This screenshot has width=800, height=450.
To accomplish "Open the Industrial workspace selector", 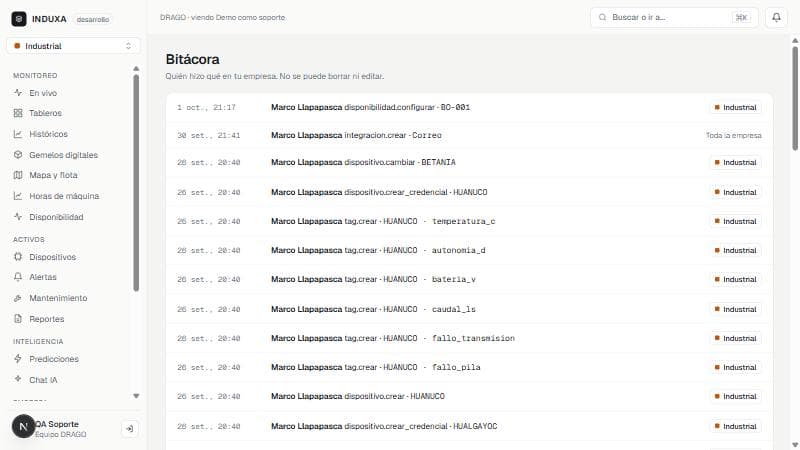I will (73, 46).
